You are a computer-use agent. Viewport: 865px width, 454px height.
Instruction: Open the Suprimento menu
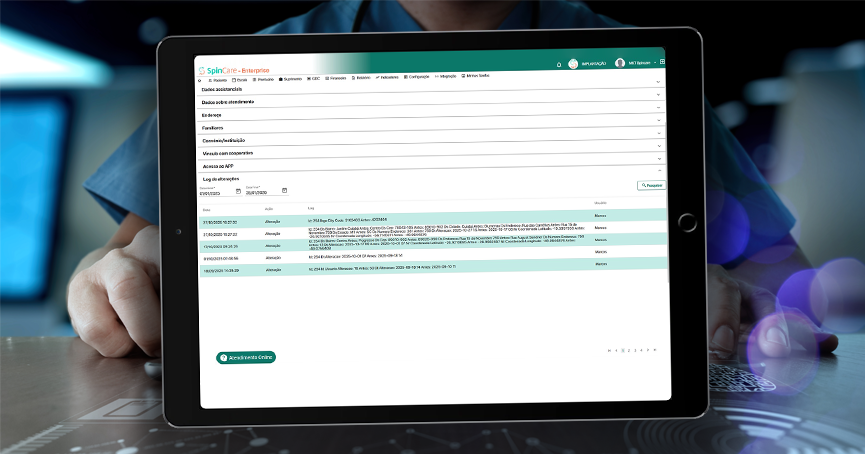(x=290, y=77)
